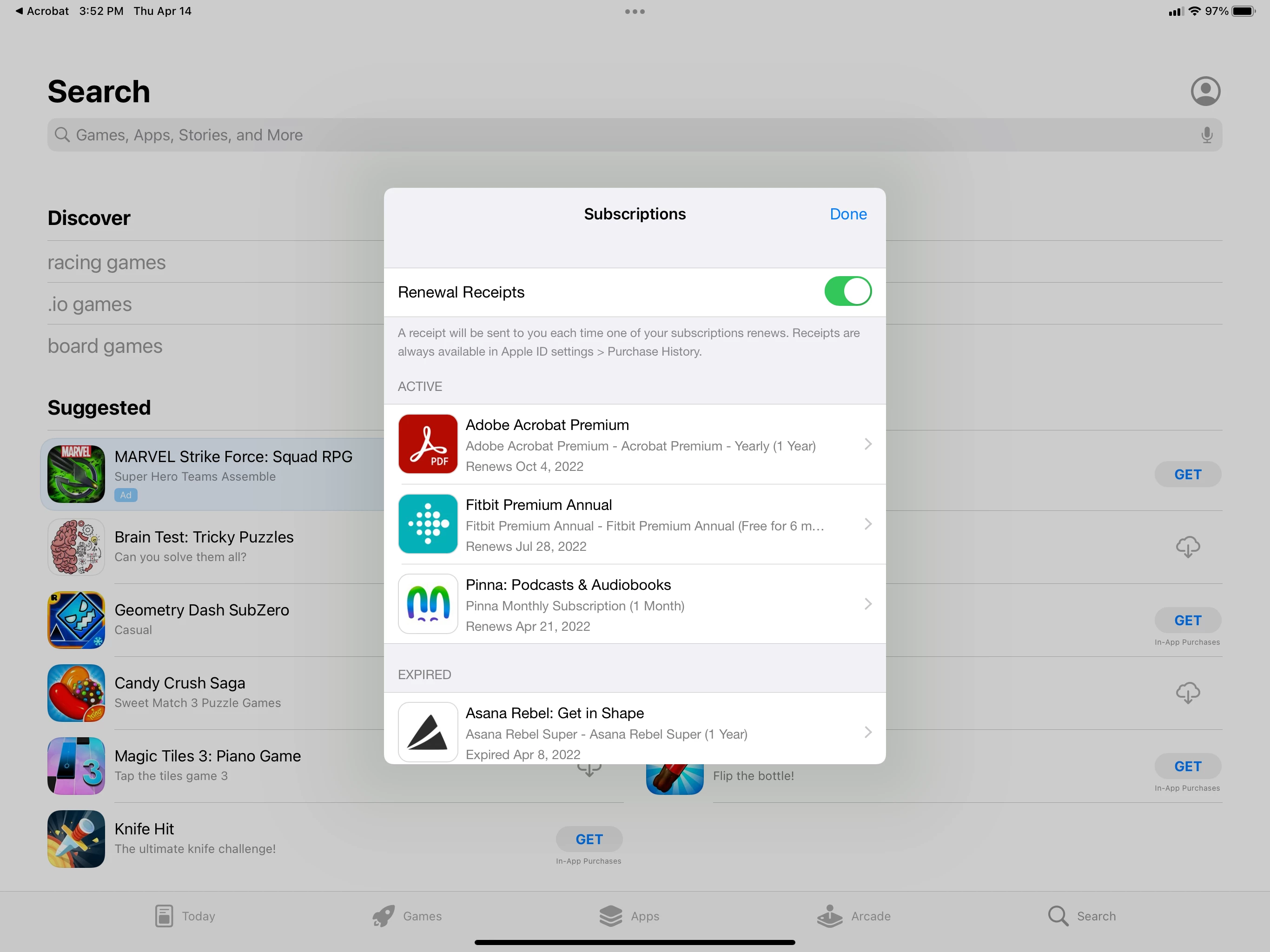Open the Arcade tab

[x=854, y=916]
